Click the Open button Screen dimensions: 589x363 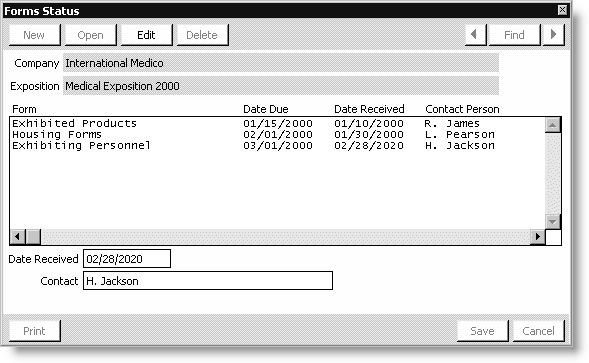(x=91, y=35)
